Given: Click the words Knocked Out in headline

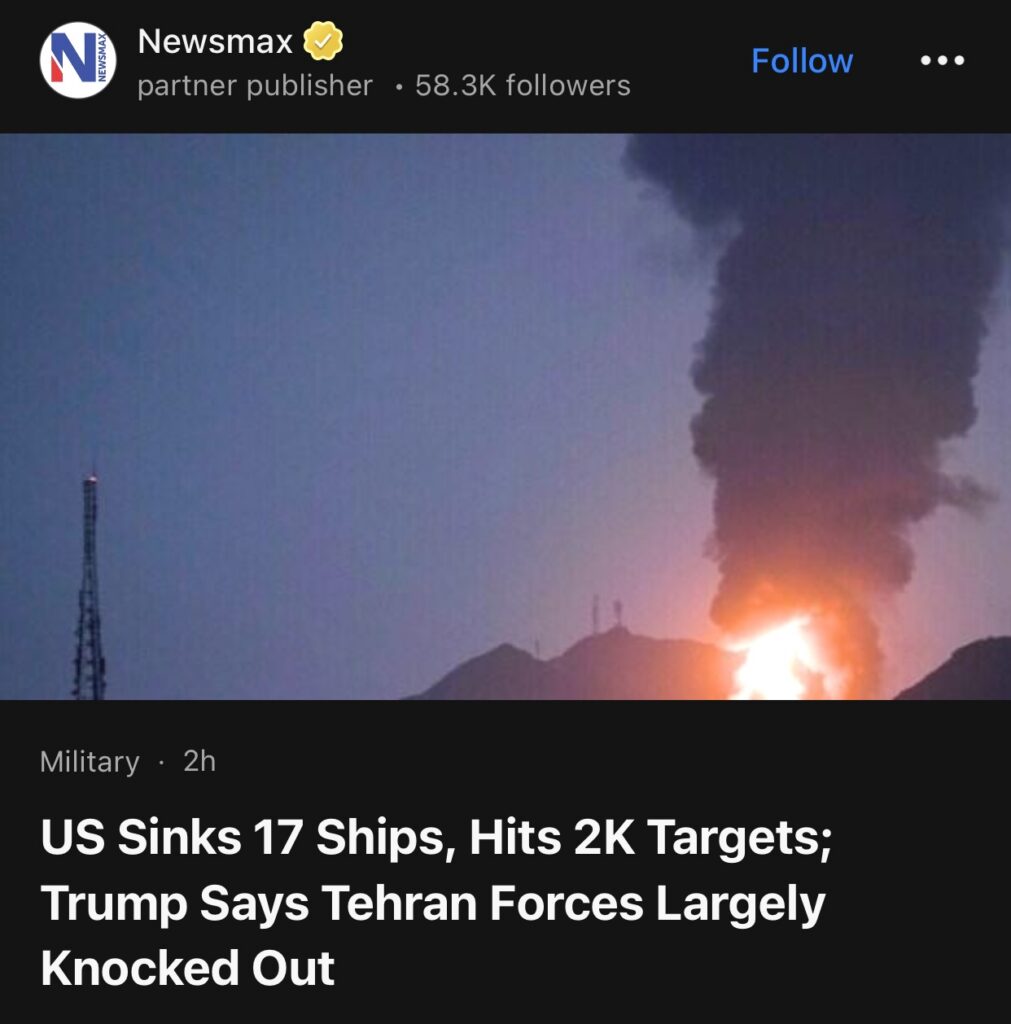Looking at the screenshot, I should 187,968.
